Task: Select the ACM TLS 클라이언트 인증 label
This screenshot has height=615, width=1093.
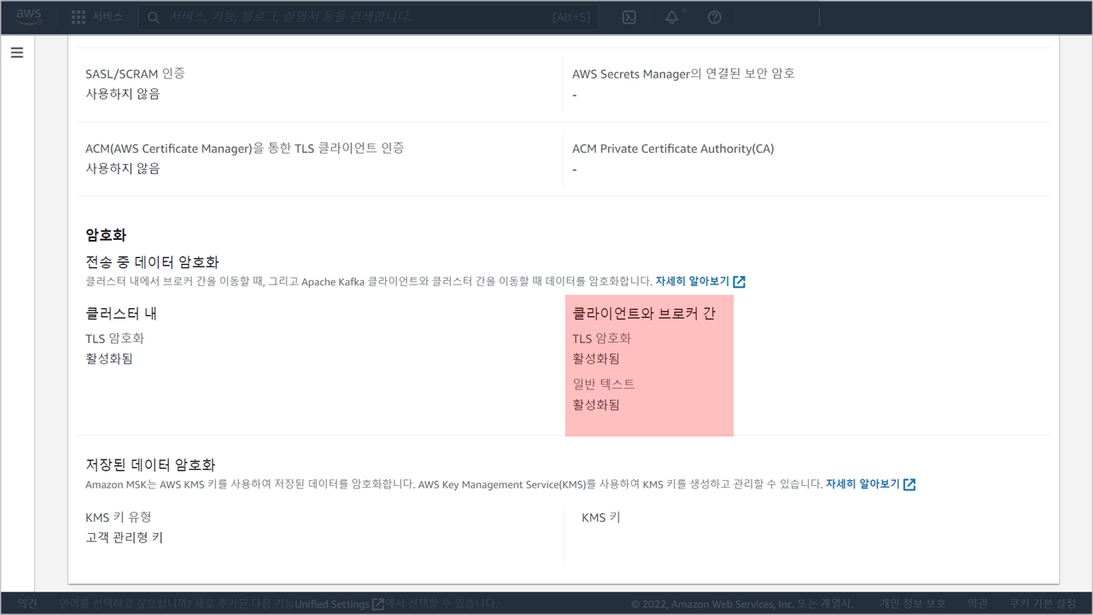Action: [x=245, y=148]
